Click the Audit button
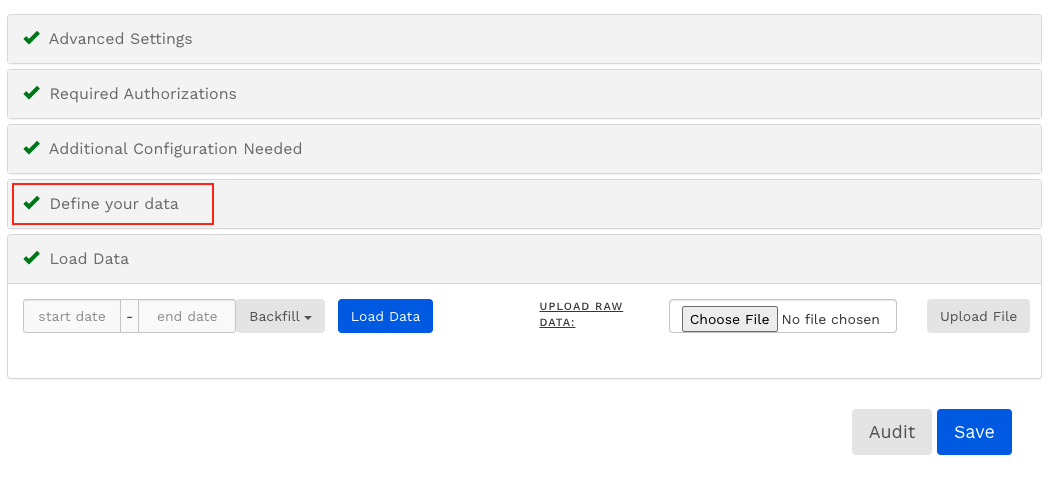This screenshot has height=488, width=1050. click(x=891, y=432)
